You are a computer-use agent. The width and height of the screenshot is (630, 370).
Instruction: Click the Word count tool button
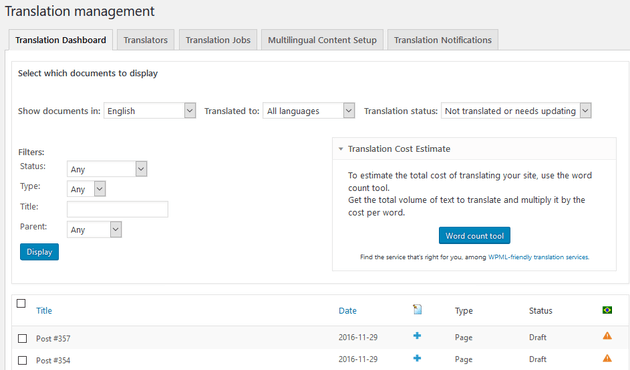point(475,235)
